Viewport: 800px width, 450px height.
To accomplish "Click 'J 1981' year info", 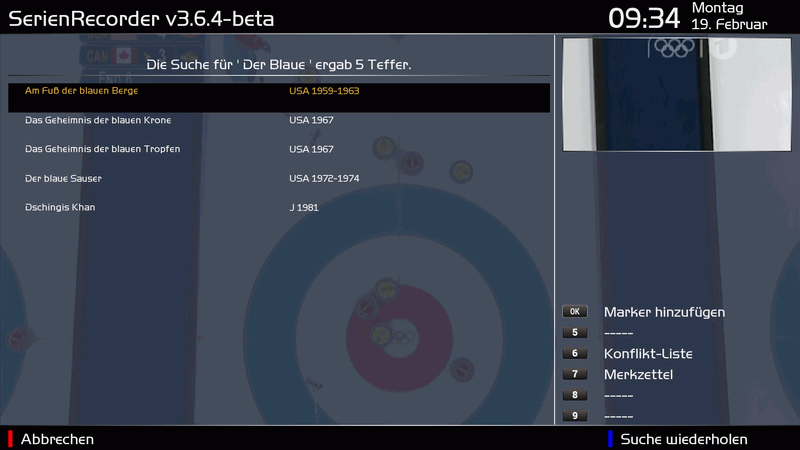I will pyautogui.click(x=304, y=208).
